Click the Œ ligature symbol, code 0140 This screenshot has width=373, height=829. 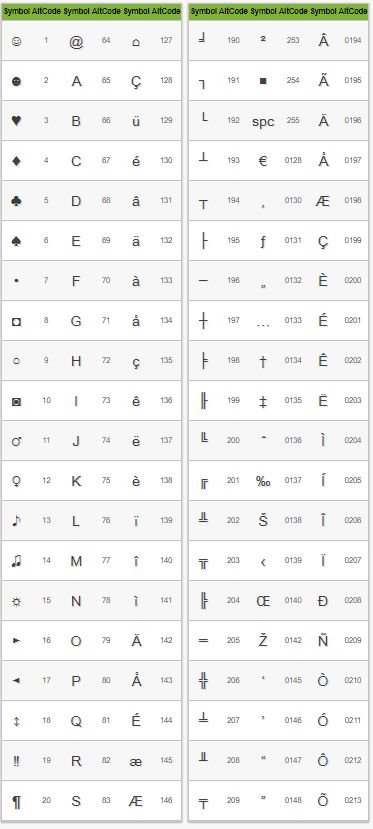click(x=263, y=601)
